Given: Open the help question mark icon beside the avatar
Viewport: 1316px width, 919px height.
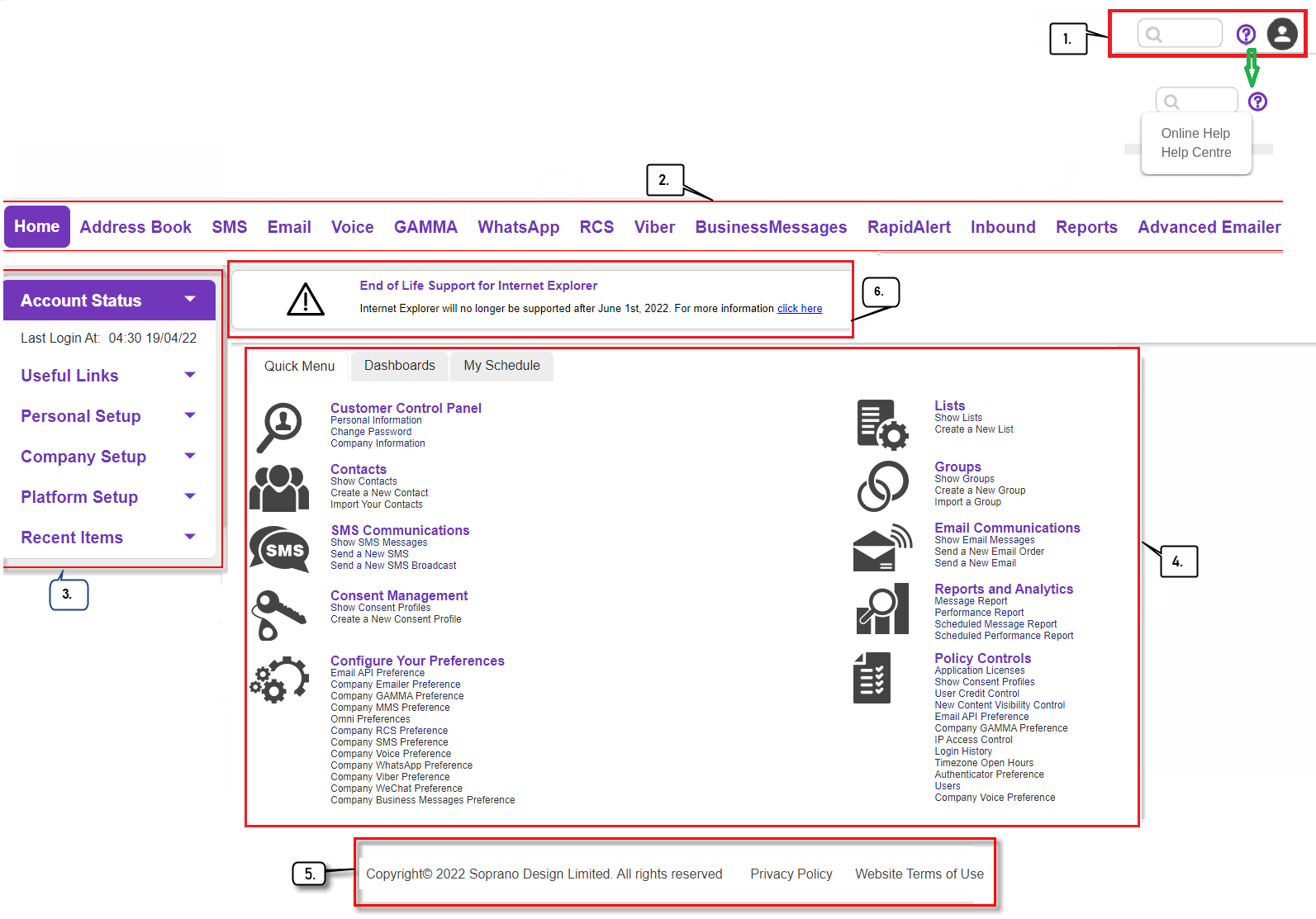Looking at the screenshot, I should click(1246, 34).
